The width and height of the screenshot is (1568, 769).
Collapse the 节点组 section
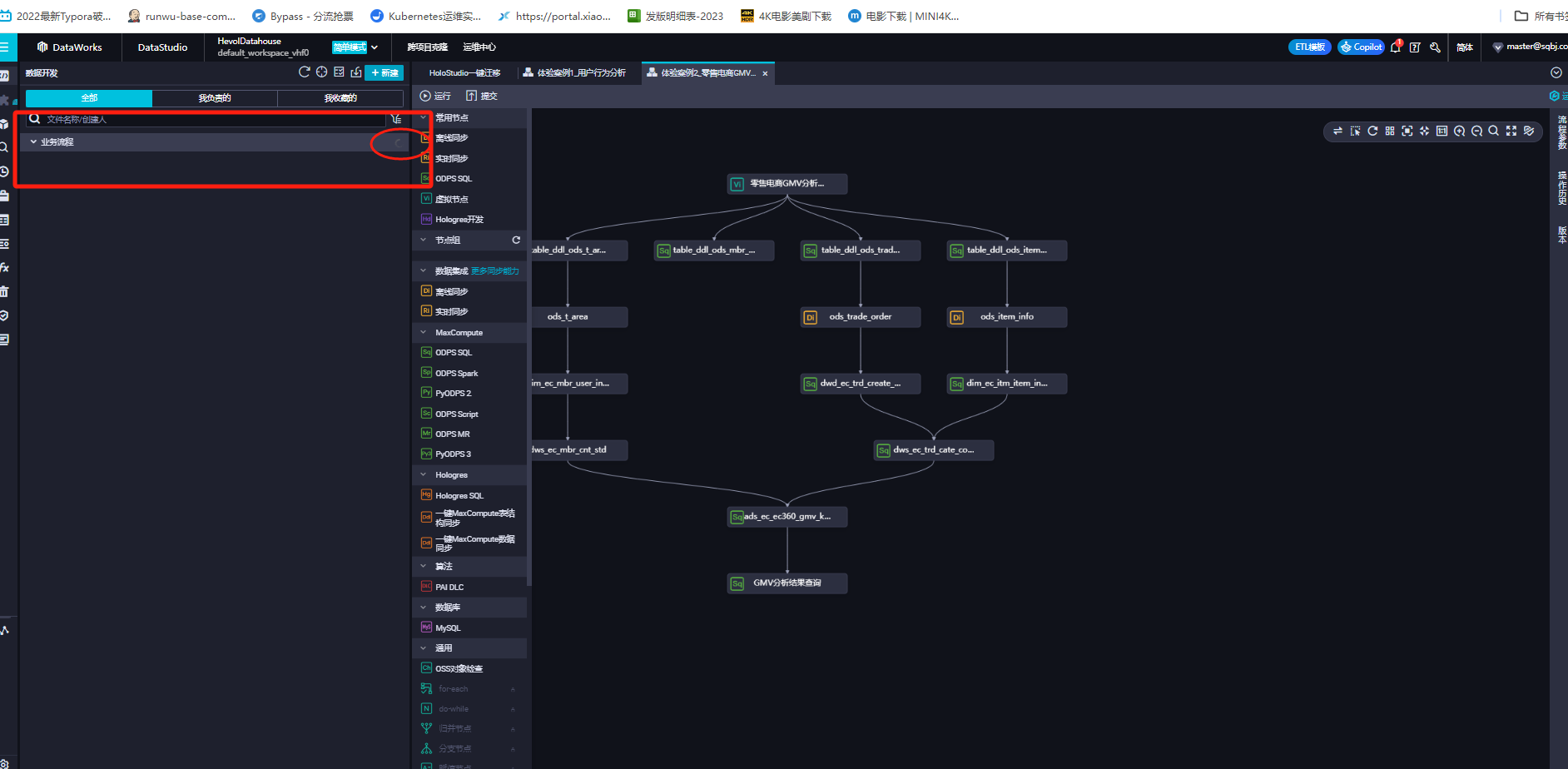423,240
